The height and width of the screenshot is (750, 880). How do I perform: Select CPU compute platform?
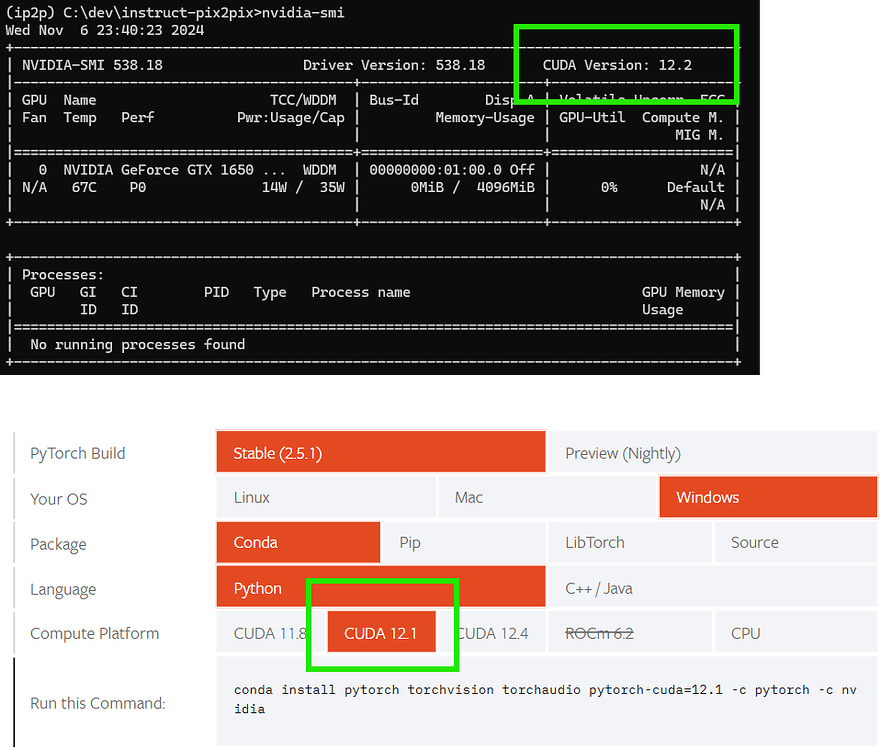pyautogui.click(x=796, y=633)
